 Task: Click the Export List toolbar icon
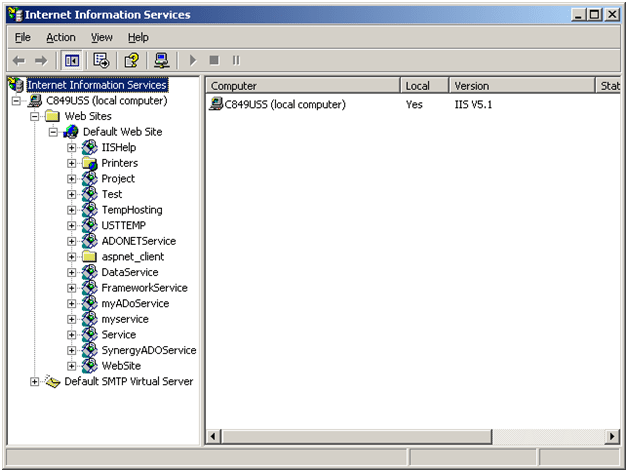[x=101, y=61]
